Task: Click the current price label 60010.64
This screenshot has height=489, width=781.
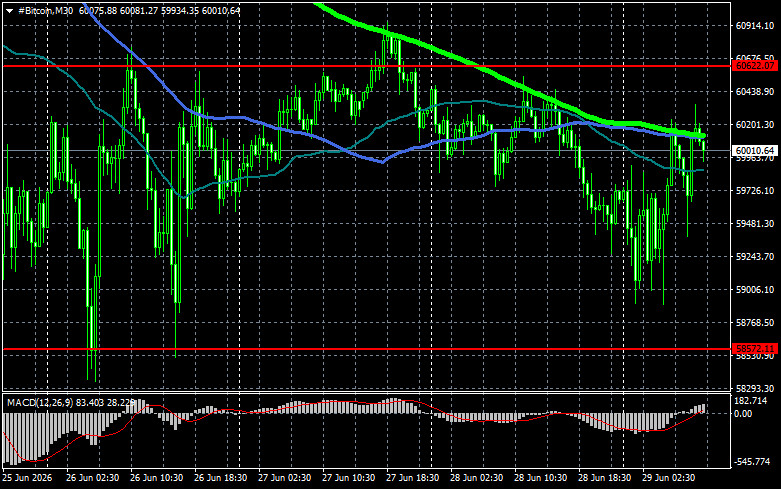Action: 755,150
